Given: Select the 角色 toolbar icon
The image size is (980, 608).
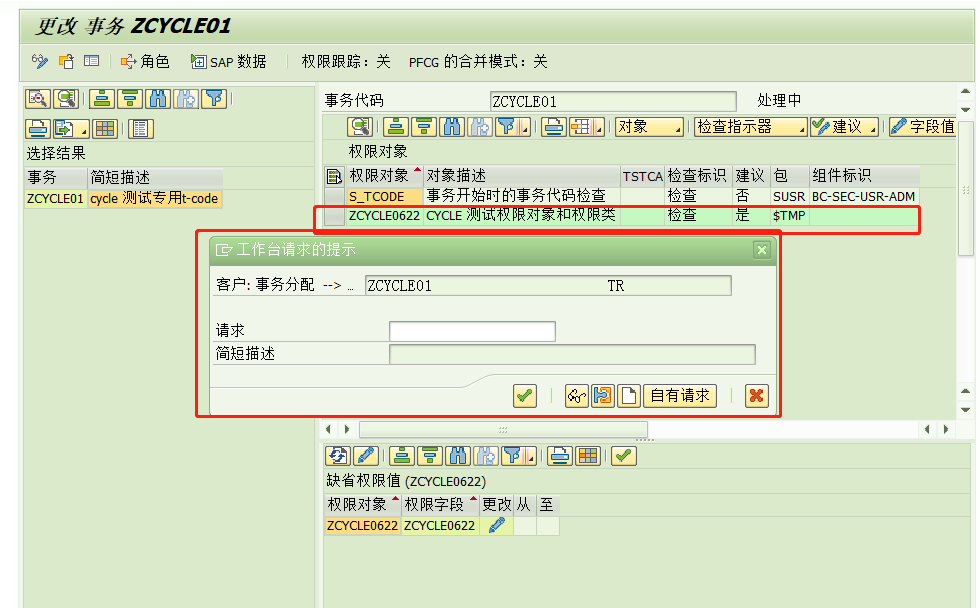Looking at the screenshot, I should coord(140,62).
